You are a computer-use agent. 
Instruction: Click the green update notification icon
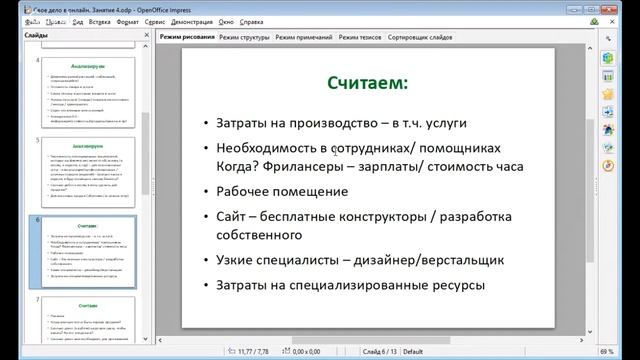click(594, 22)
